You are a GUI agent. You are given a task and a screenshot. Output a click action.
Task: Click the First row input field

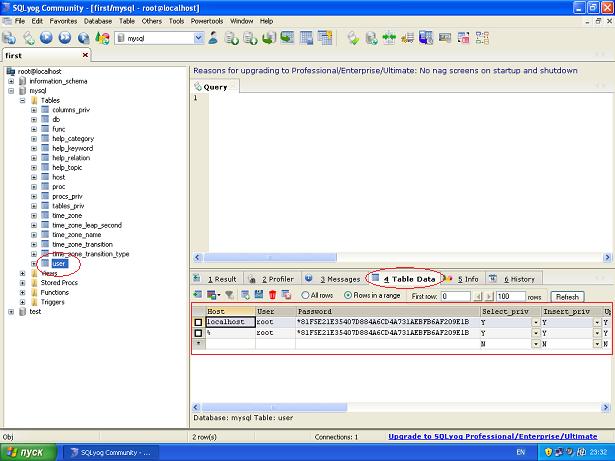point(455,296)
